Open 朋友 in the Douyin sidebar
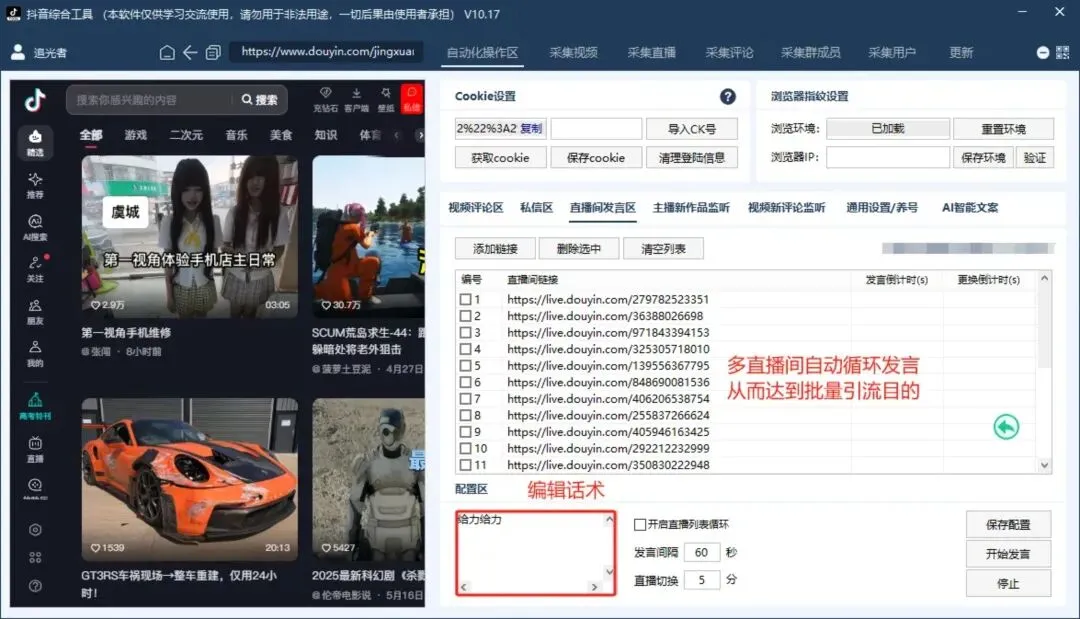The width and height of the screenshot is (1080, 619). point(35,312)
